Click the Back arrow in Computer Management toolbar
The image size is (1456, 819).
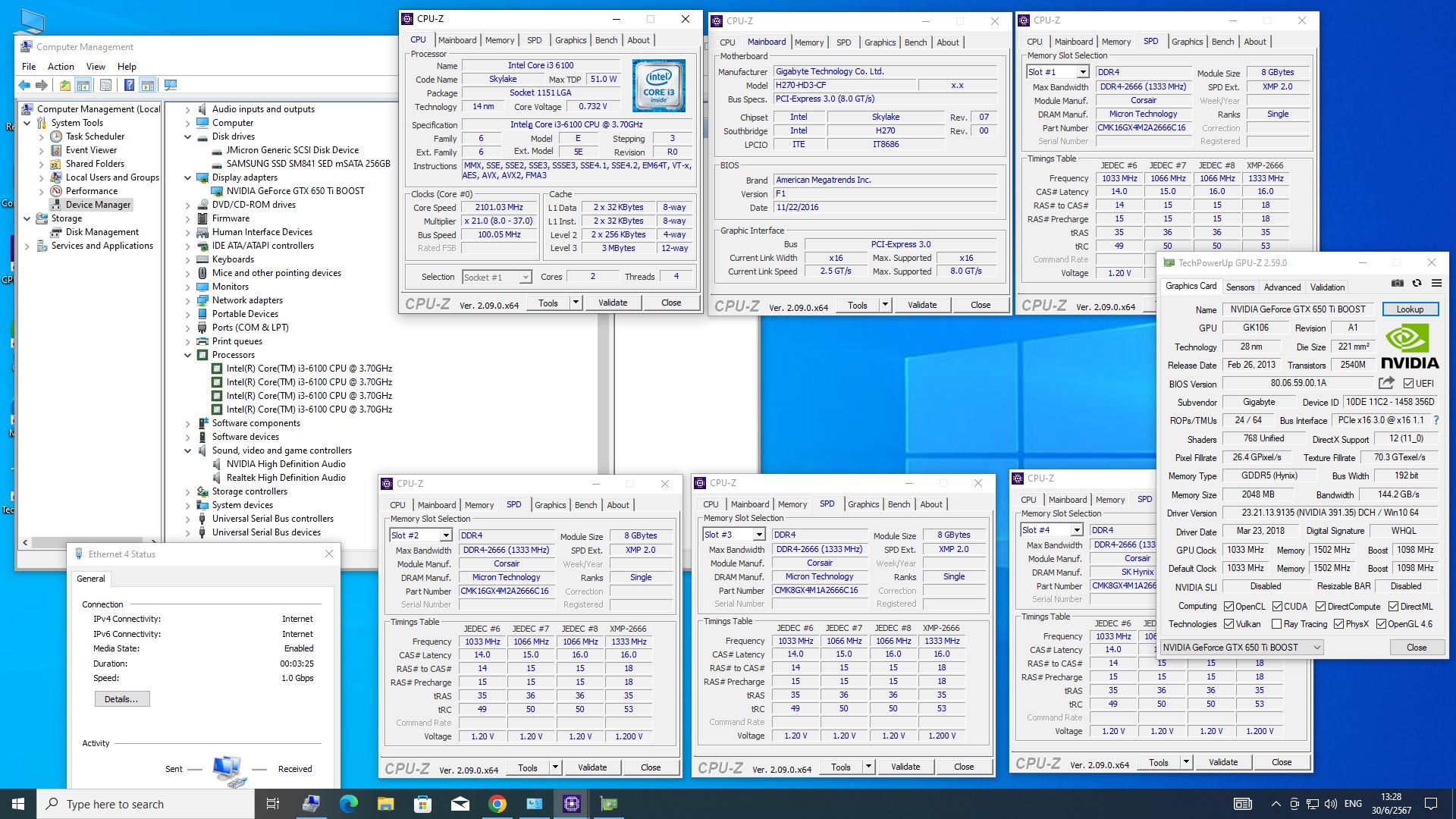click(24, 85)
